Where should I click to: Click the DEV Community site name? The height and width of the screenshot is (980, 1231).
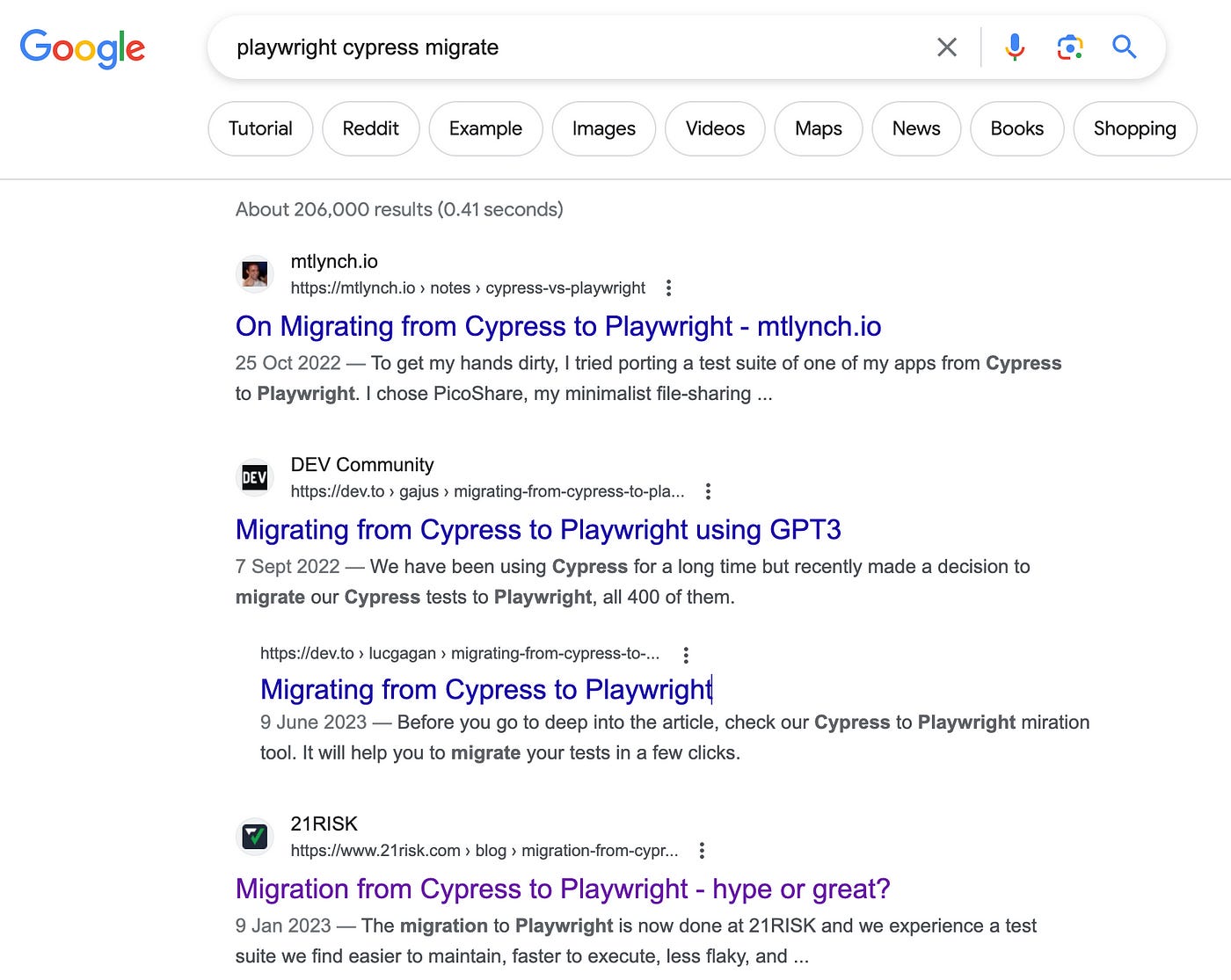[x=362, y=464]
